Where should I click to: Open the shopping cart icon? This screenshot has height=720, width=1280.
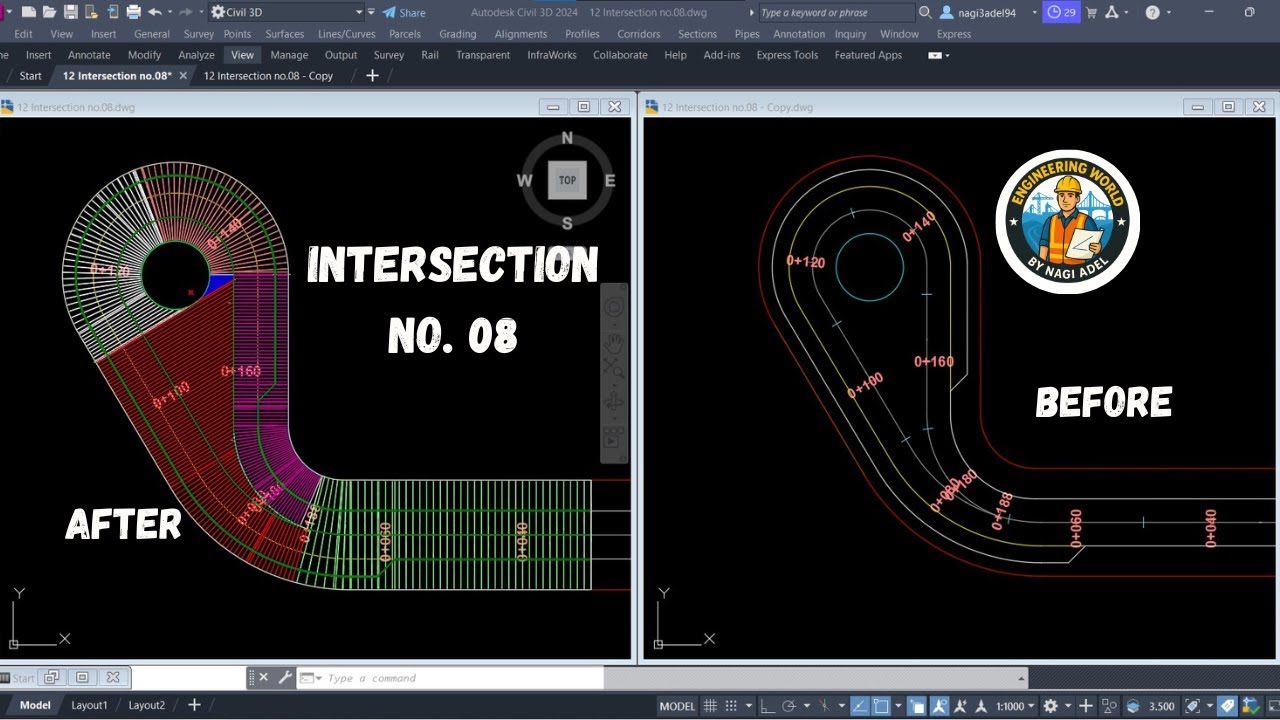point(1091,13)
